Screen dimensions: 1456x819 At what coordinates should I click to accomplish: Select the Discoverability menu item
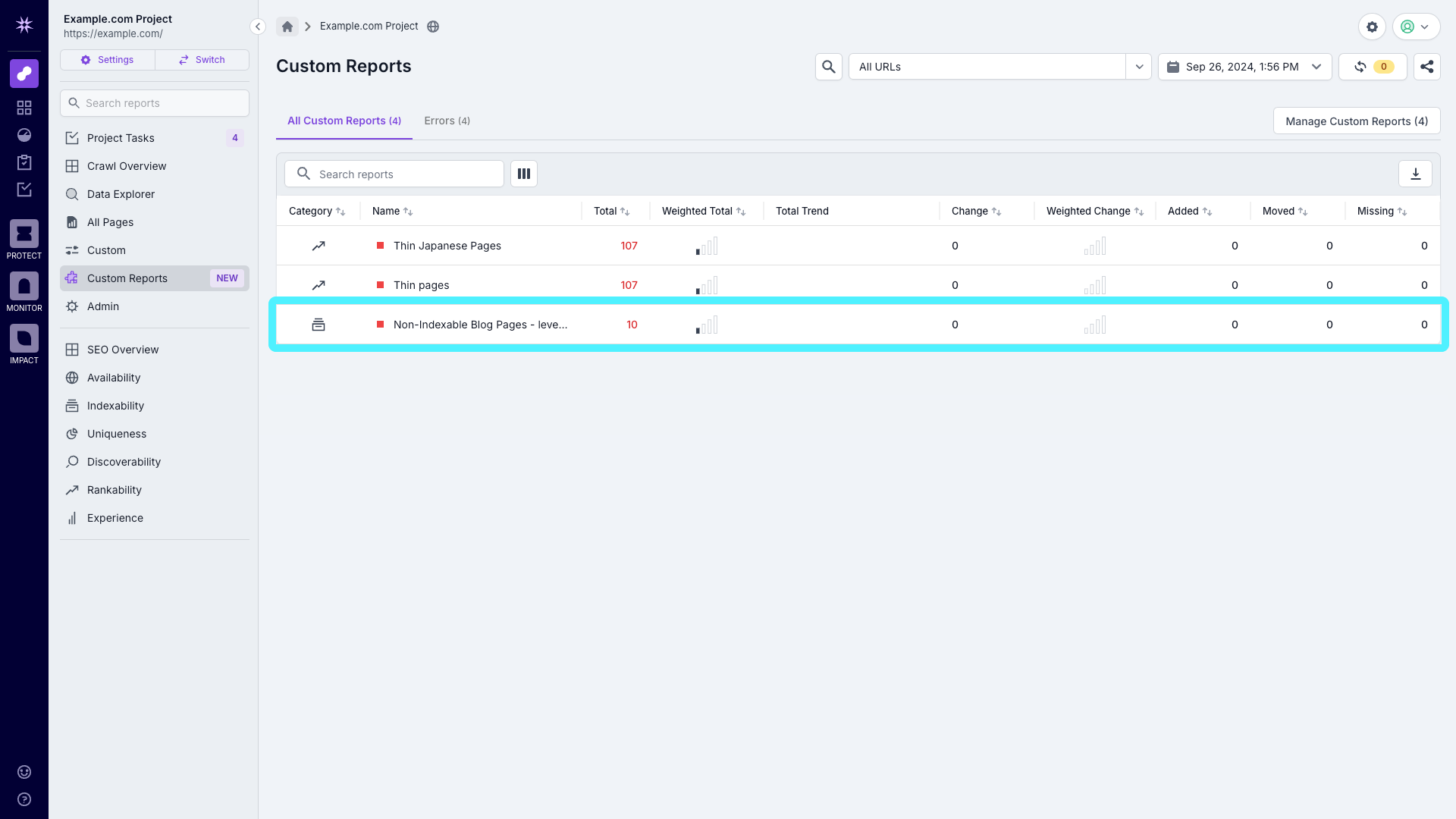pos(124,462)
